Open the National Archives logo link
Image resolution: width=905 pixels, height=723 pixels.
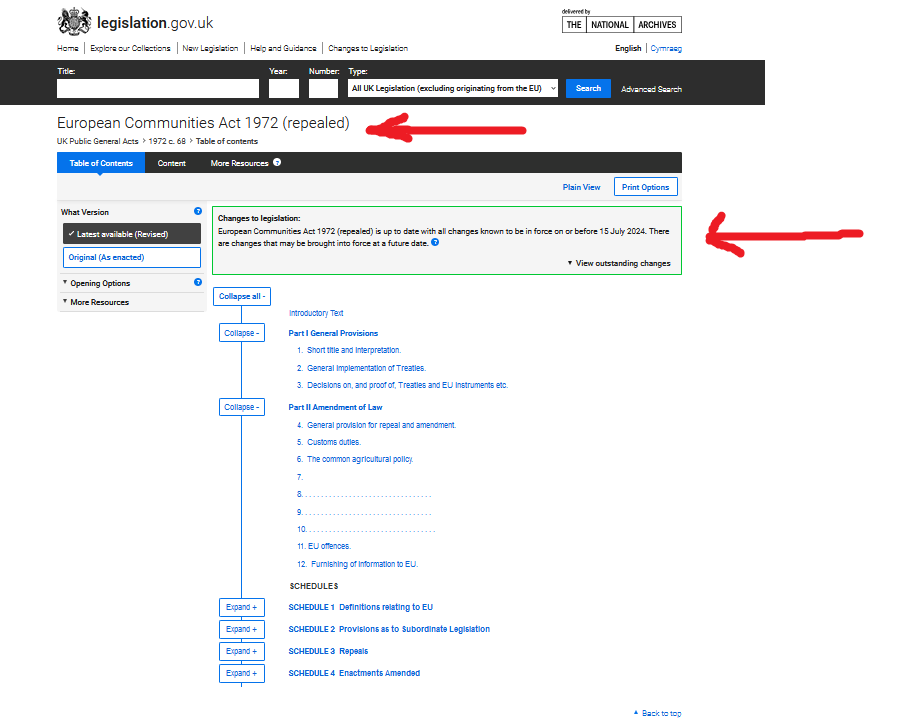pos(622,24)
